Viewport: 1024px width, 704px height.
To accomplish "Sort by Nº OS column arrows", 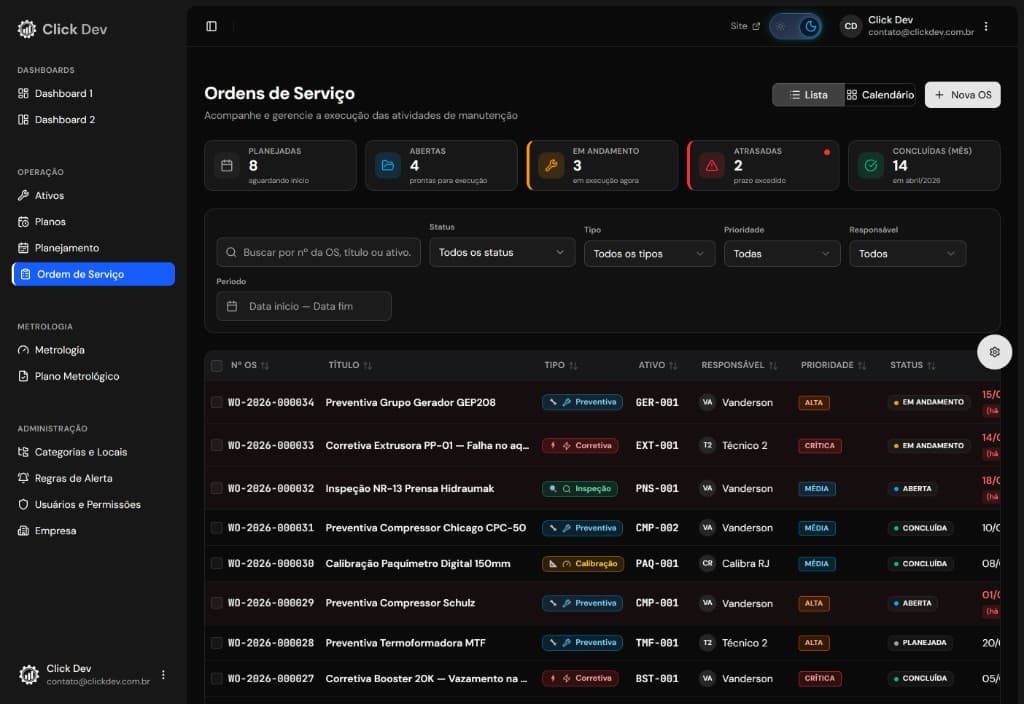I will click(x=264, y=366).
